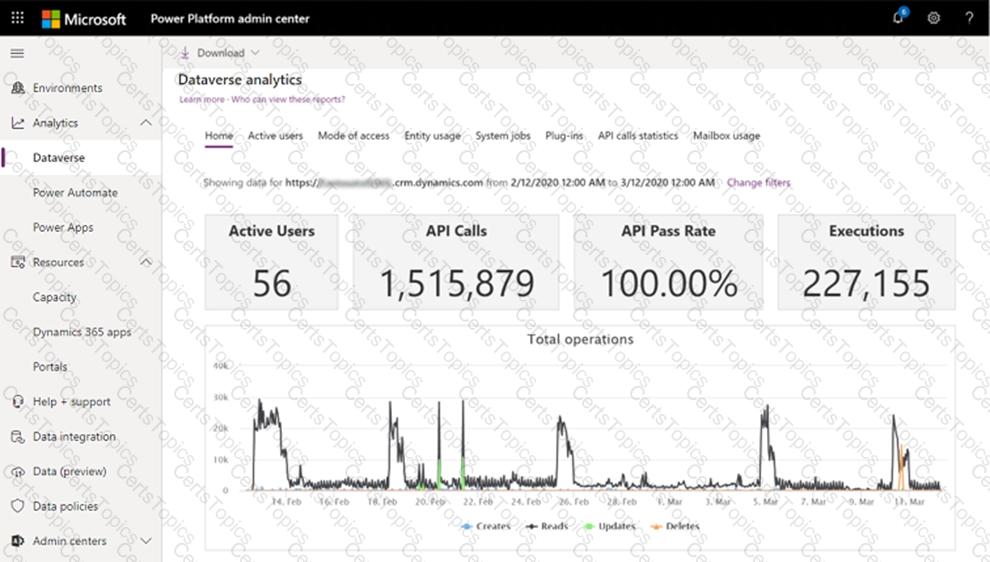Switch to API calls statistics tab
Screen dimensions: 990x562
[637, 136]
